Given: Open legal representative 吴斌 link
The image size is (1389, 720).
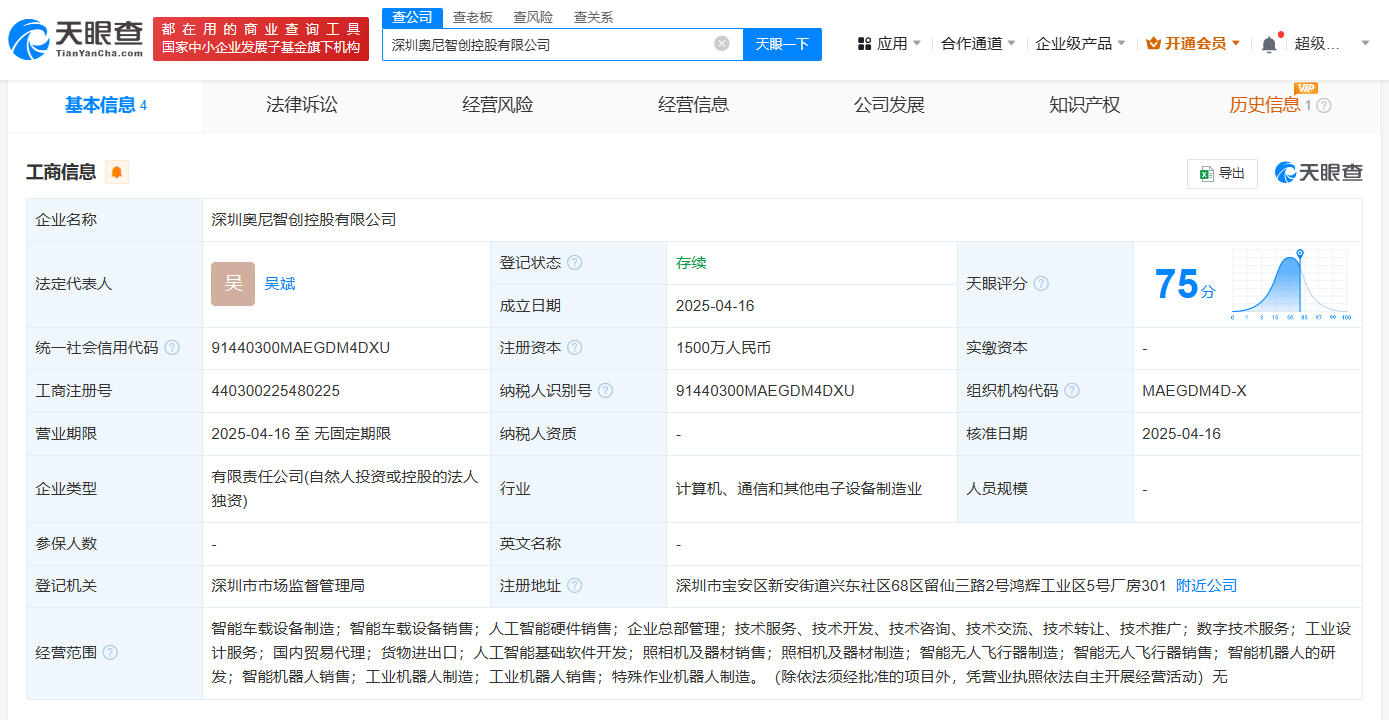Looking at the screenshot, I should tap(280, 284).
